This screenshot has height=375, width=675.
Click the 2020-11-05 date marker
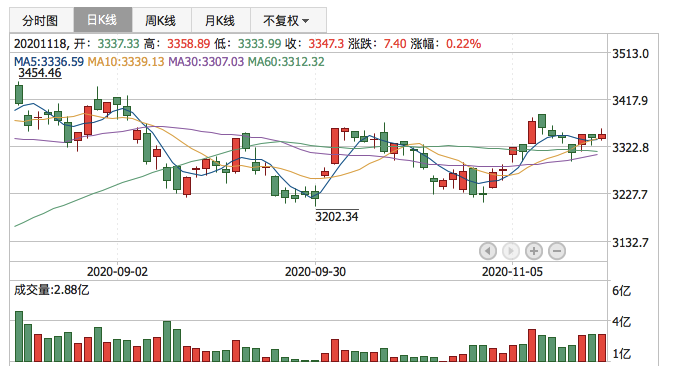click(512, 272)
